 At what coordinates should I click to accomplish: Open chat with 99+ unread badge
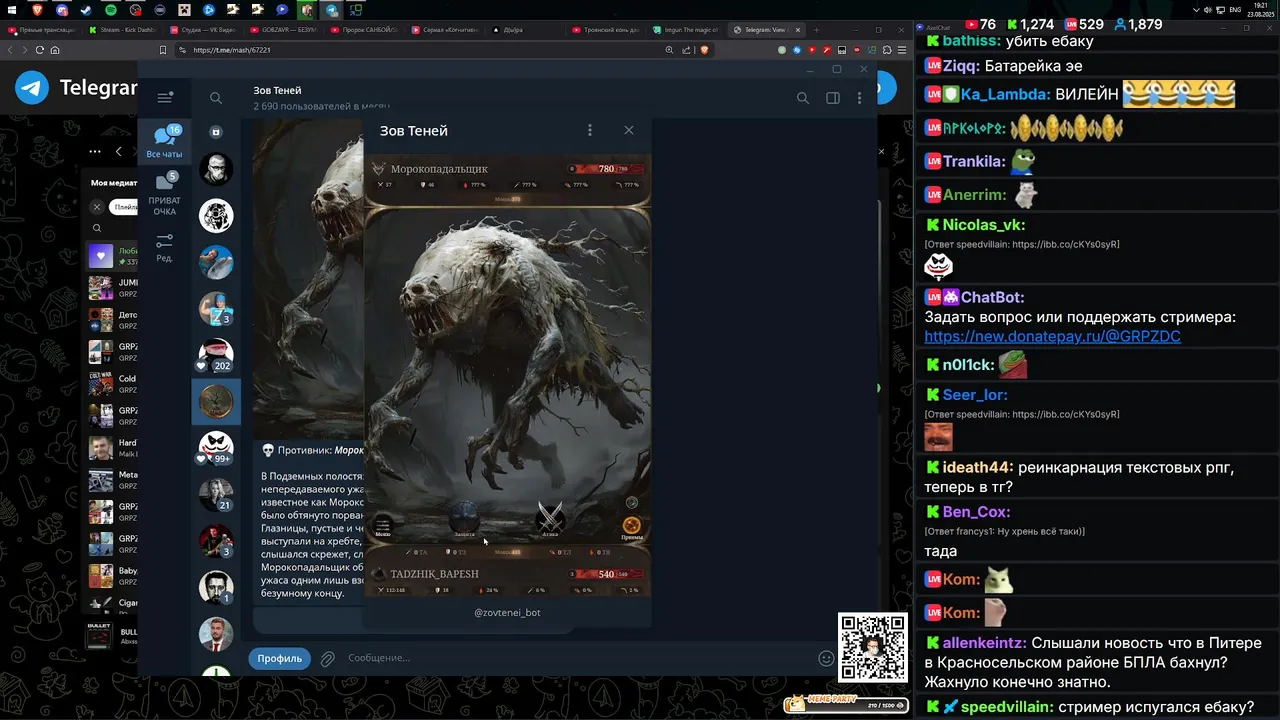click(216, 448)
